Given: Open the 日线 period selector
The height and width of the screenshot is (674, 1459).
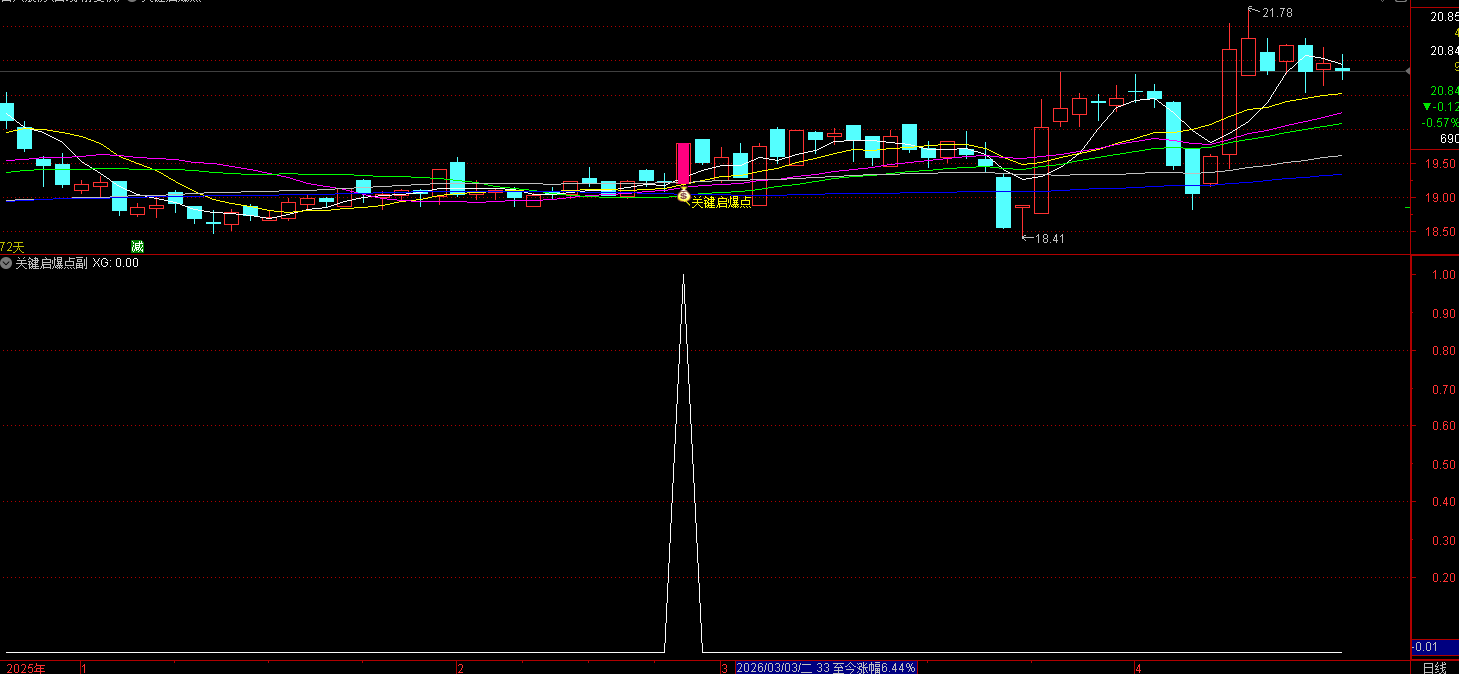Looking at the screenshot, I should click(1435, 667).
